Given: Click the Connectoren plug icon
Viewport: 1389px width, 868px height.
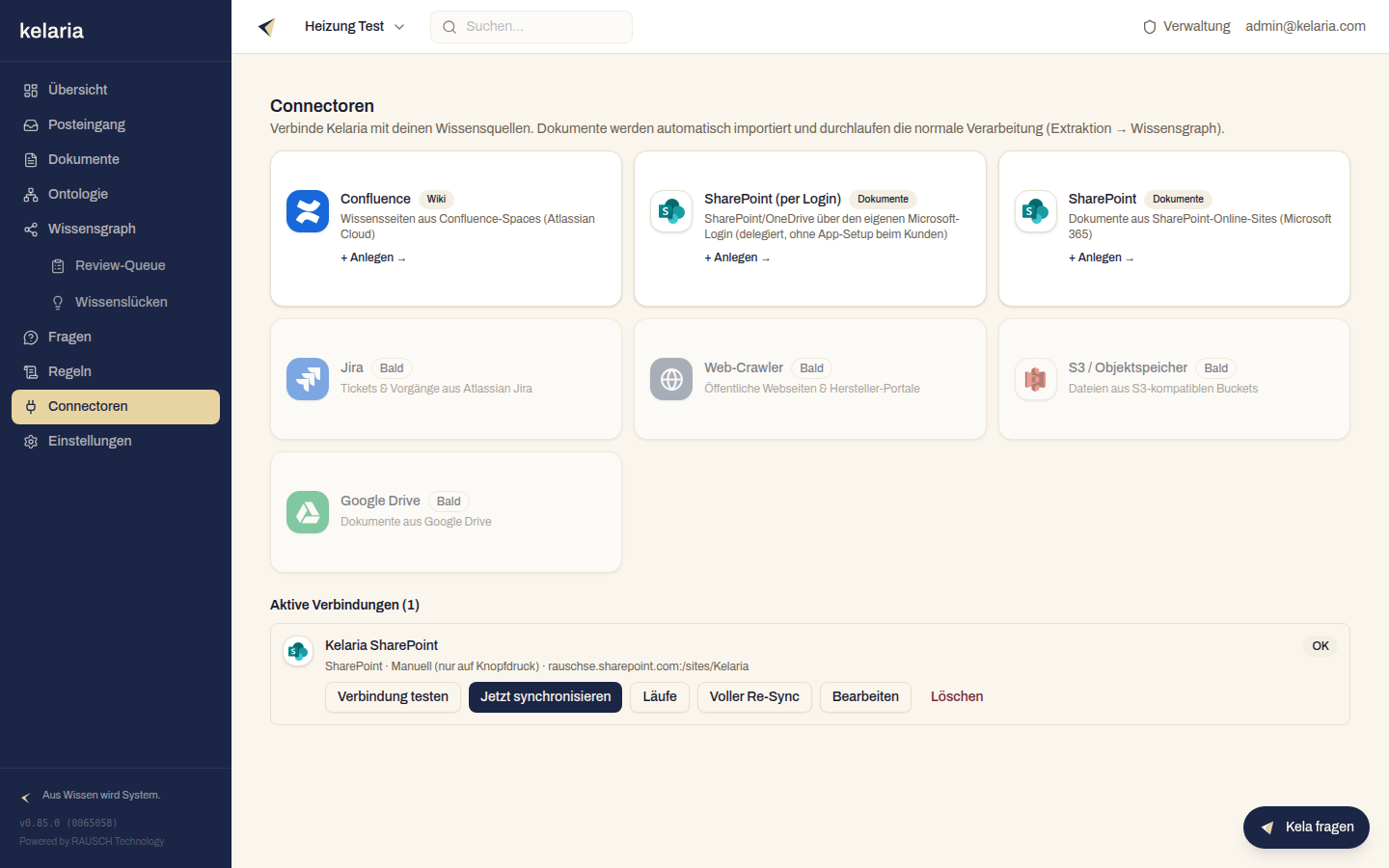Looking at the screenshot, I should [x=31, y=407].
